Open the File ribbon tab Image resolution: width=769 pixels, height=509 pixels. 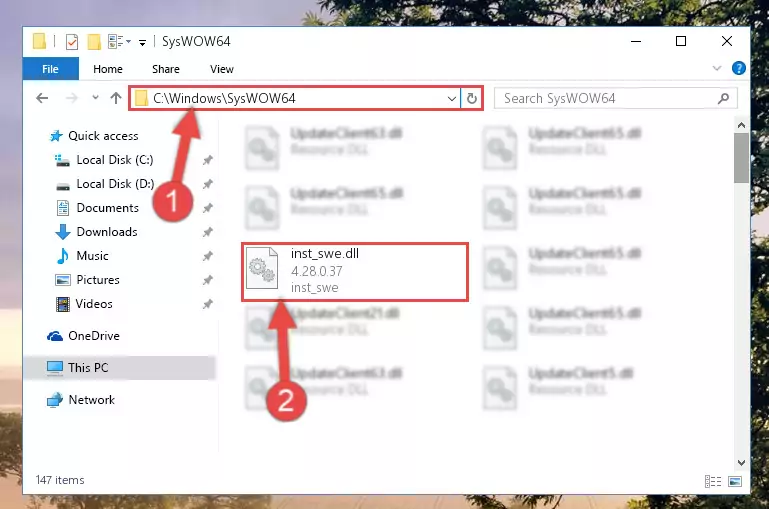[x=51, y=69]
